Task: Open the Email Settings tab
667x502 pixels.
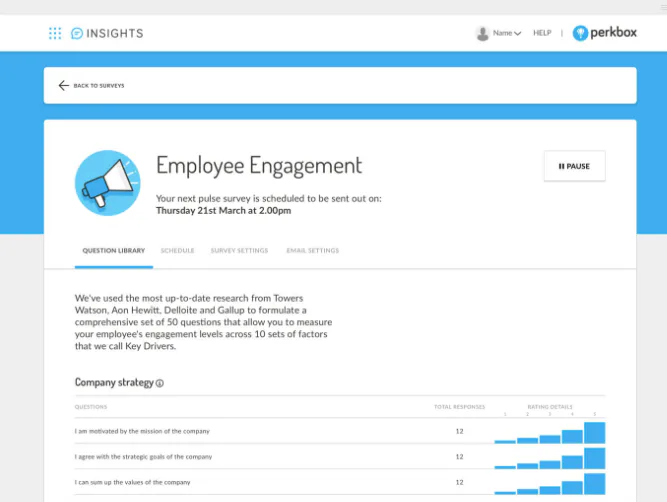Action: (313, 251)
